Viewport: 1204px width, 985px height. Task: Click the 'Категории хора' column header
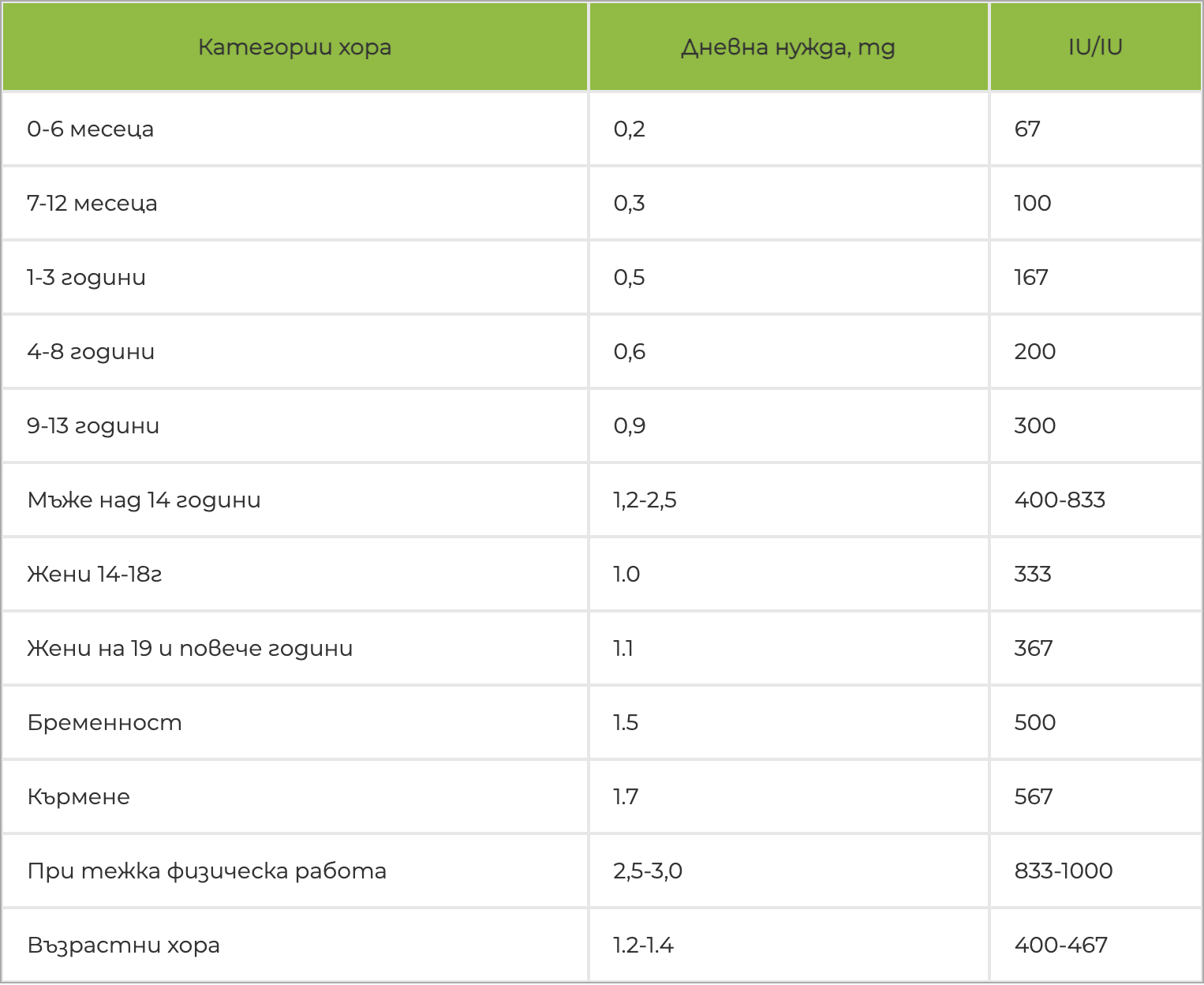[294, 47]
